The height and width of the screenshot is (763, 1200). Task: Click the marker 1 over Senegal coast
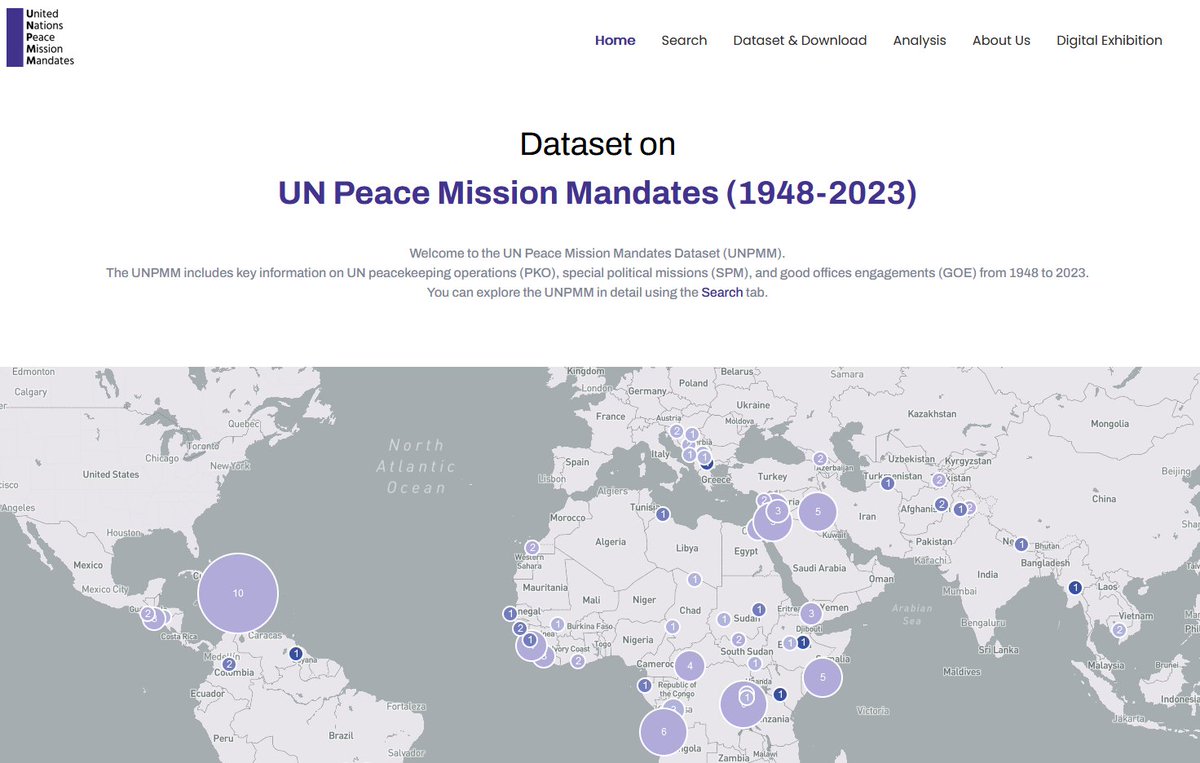pos(510,613)
